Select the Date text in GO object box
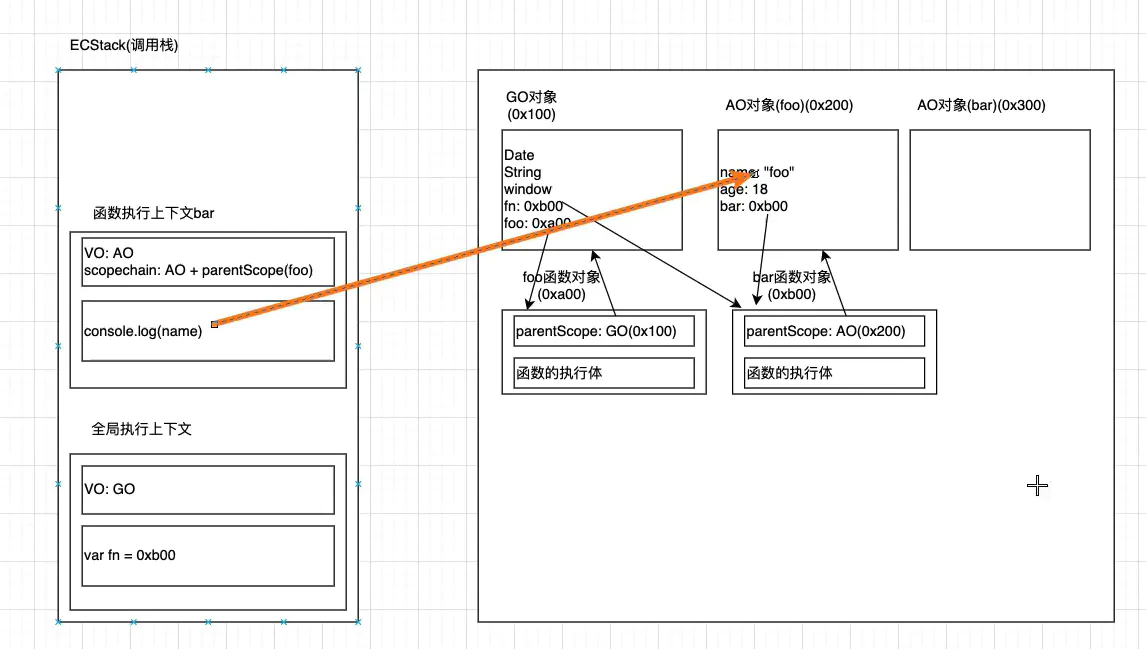 click(x=519, y=155)
